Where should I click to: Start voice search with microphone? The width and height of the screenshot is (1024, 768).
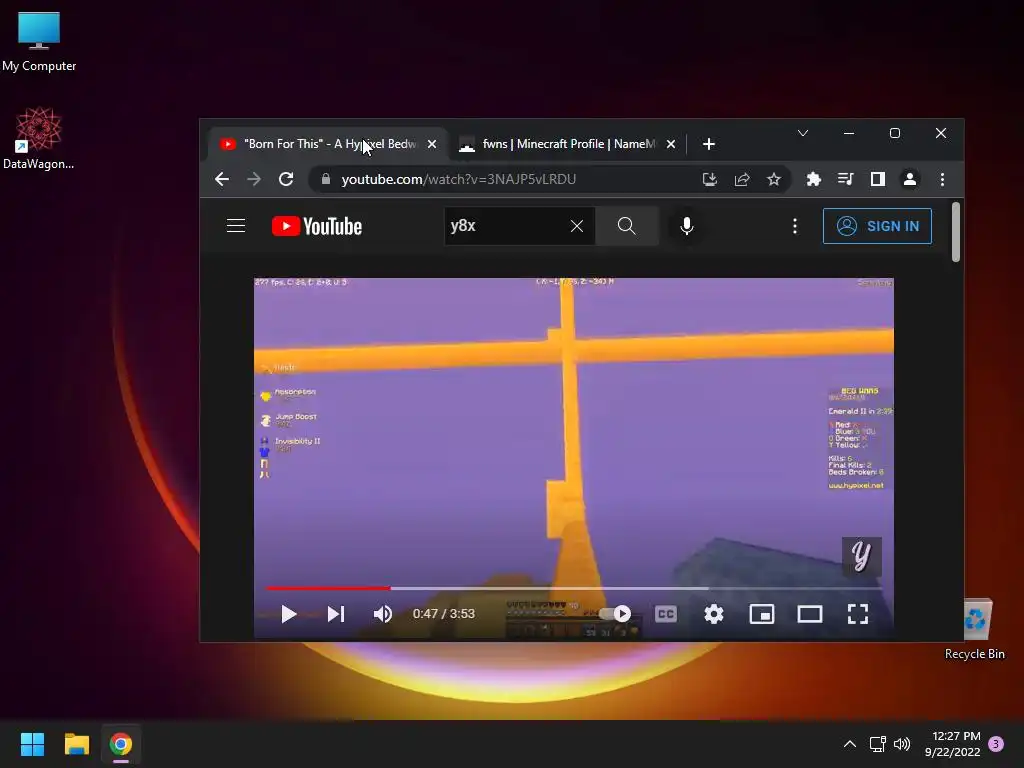pos(686,226)
